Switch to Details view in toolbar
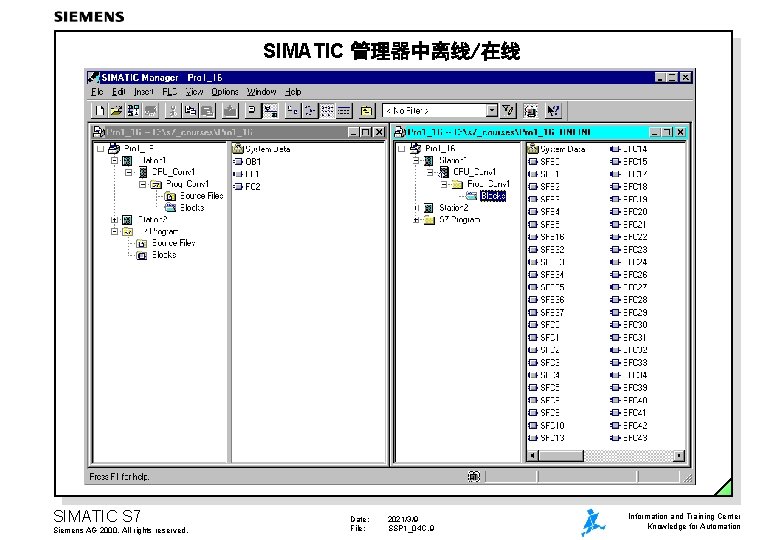This screenshot has height=540, width=780. [344, 110]
